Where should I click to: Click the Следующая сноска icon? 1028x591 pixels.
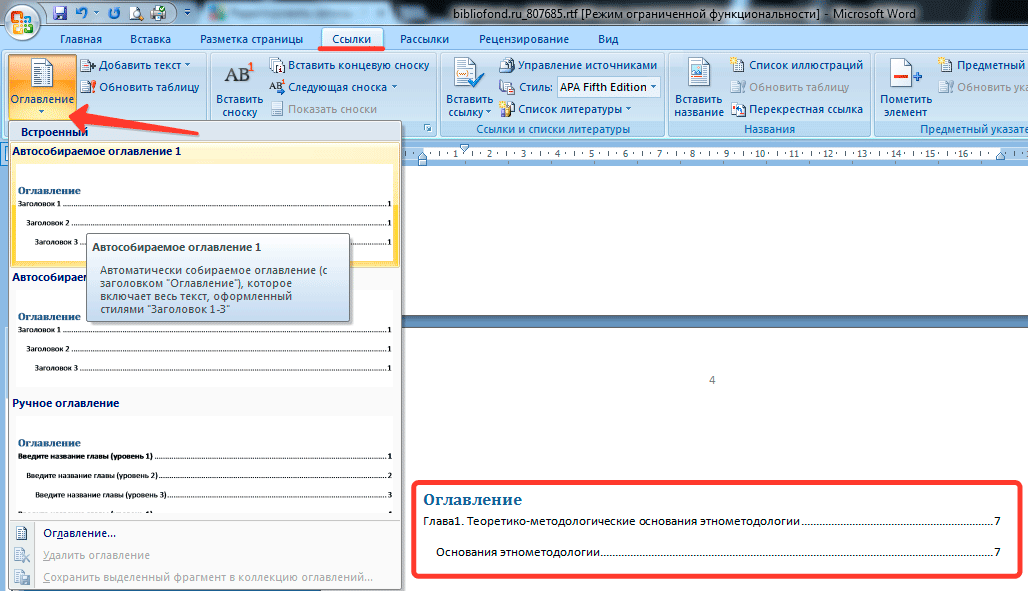277,87
